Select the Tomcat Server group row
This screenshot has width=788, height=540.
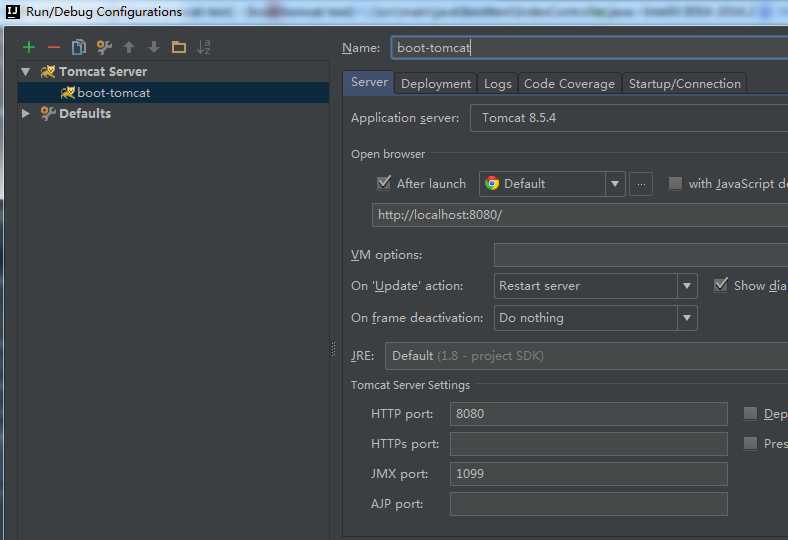[x=173, y=71]
